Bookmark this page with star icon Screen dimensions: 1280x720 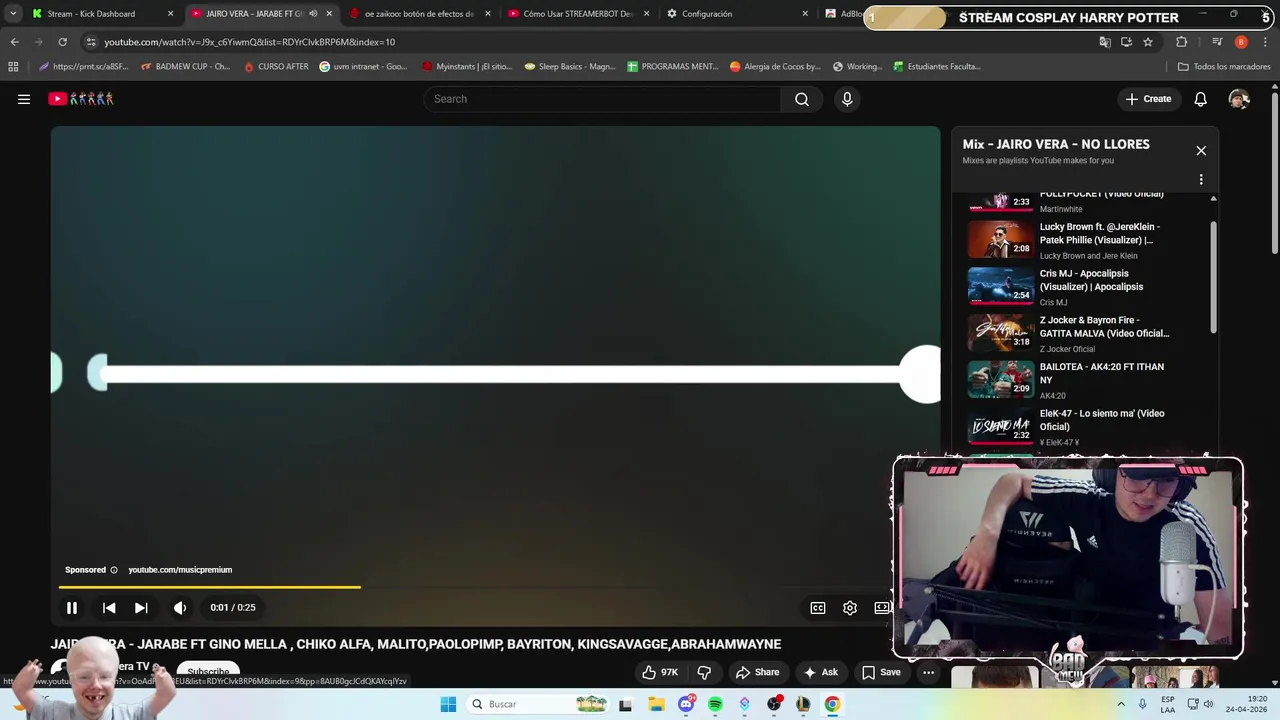coord(1148,42)
